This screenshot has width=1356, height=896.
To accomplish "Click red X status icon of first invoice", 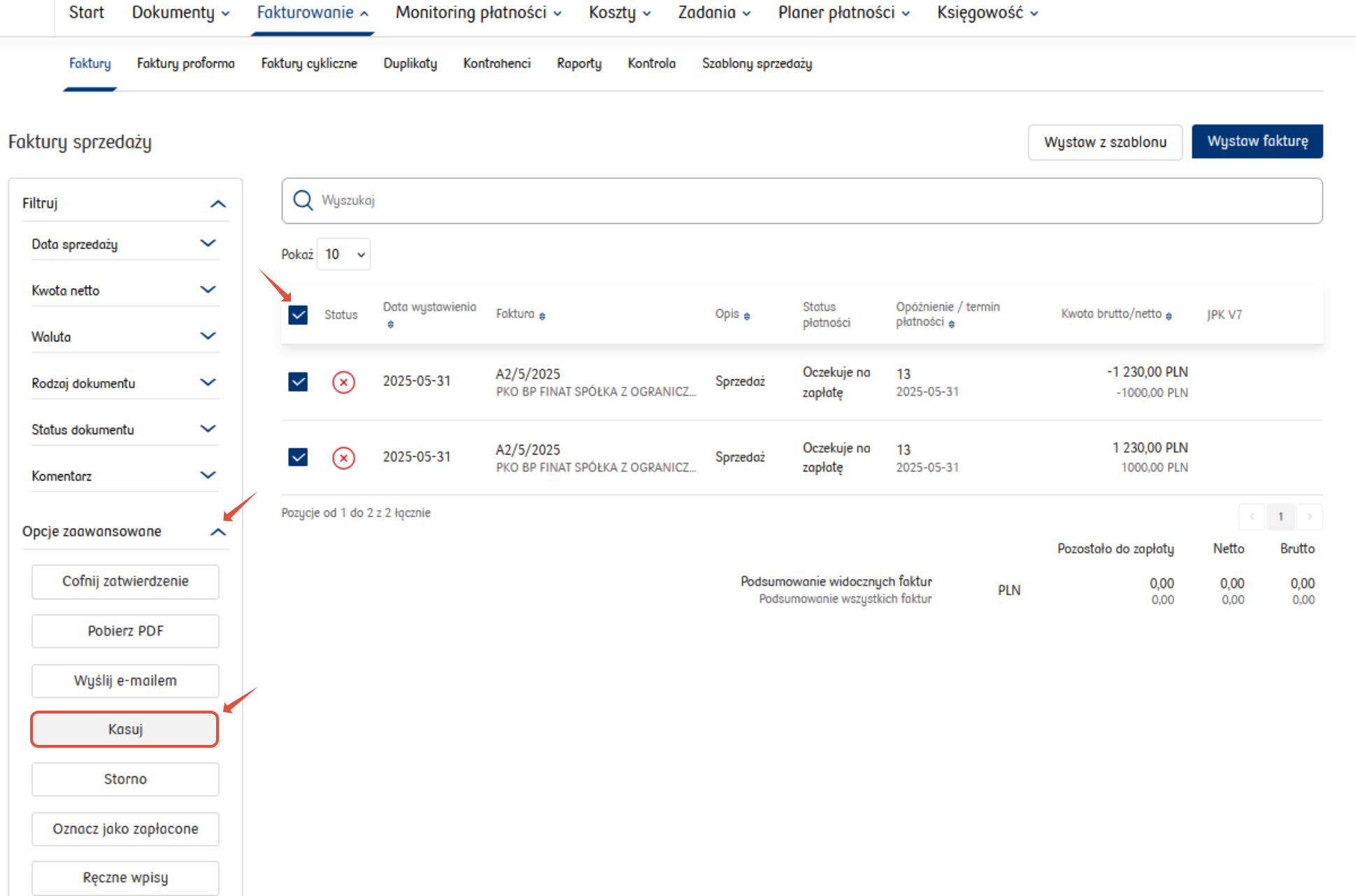I will tap(343, 383).
